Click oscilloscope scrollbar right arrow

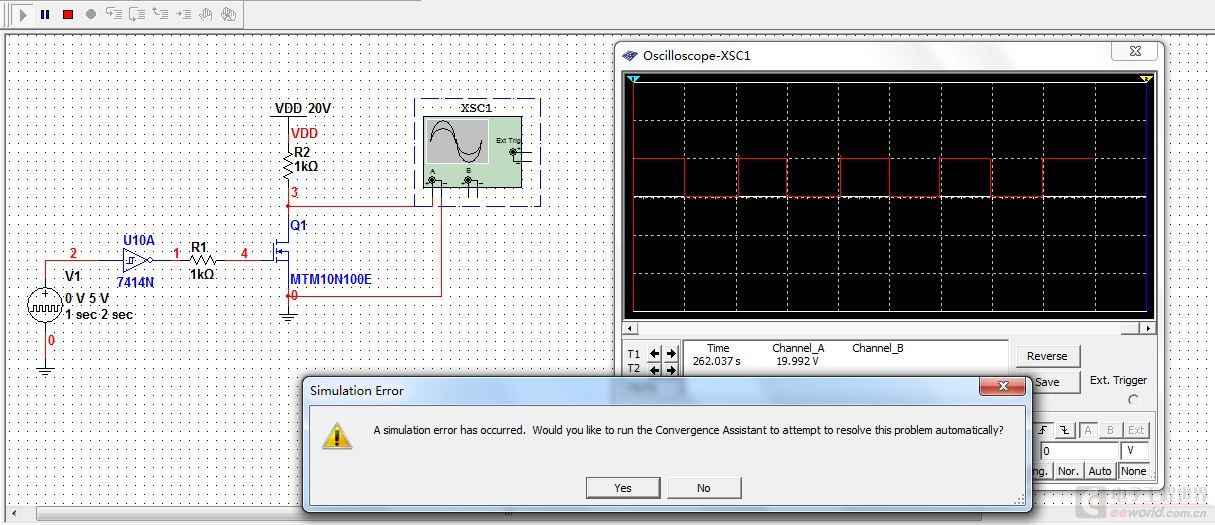tap(1149, 328)
